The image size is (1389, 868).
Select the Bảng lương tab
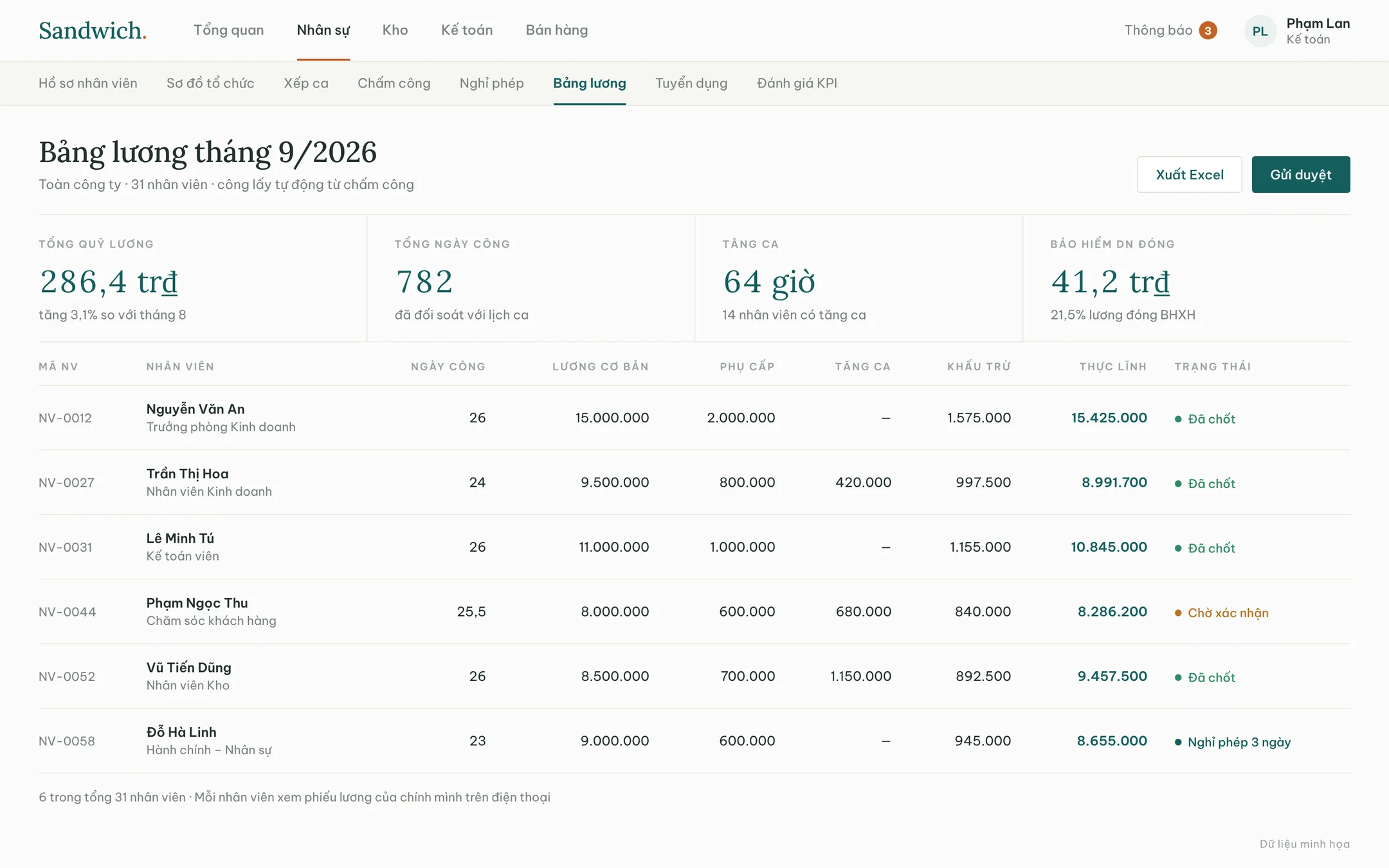click(x=590, y=83)
